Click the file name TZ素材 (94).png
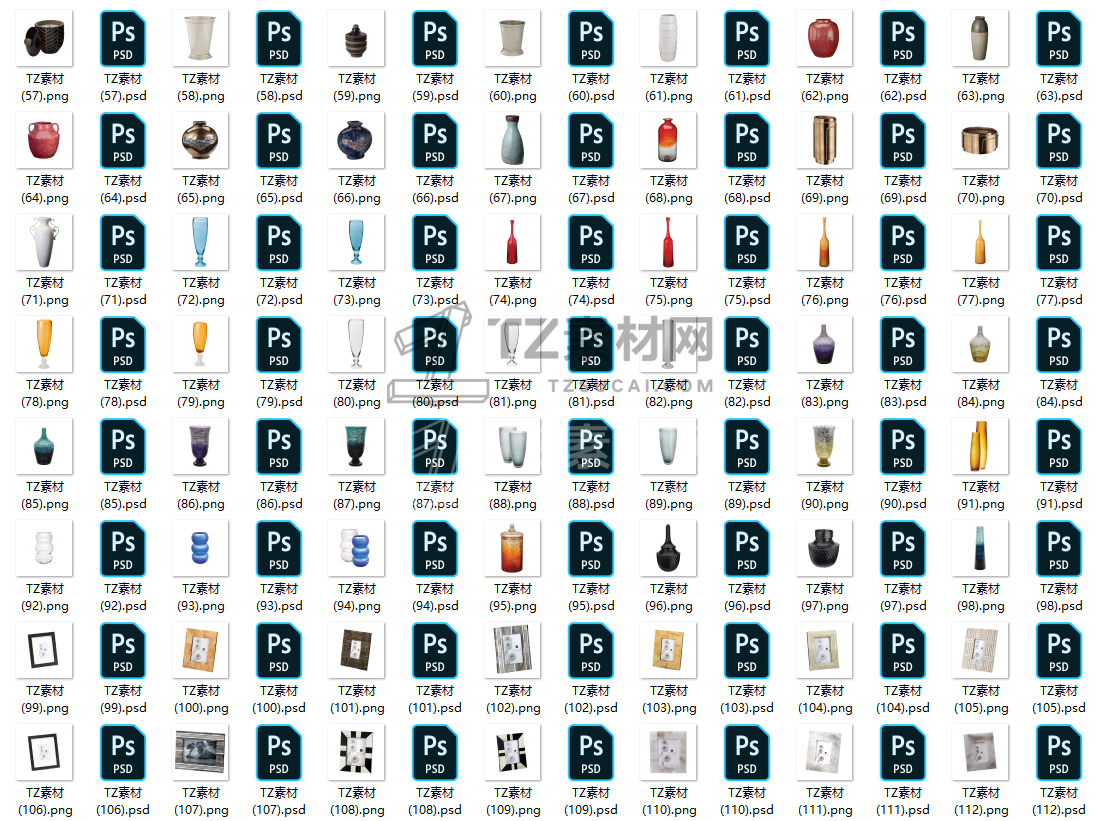 [x=356, y=597]
